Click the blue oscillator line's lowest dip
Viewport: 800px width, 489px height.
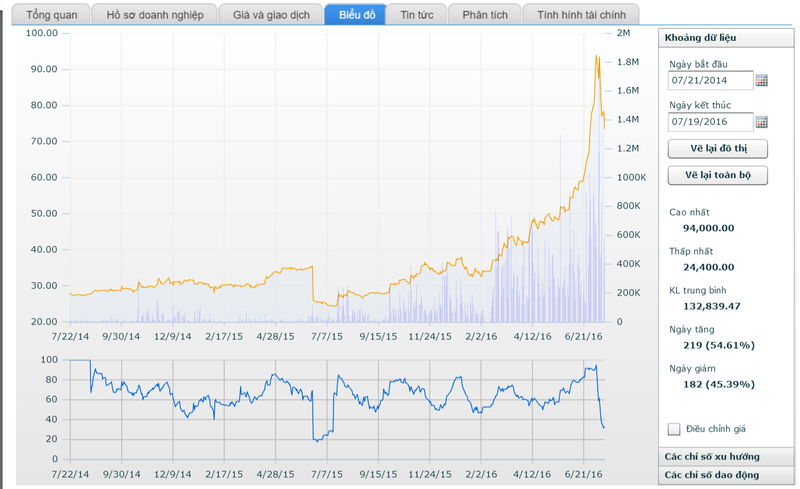point(316,440)
